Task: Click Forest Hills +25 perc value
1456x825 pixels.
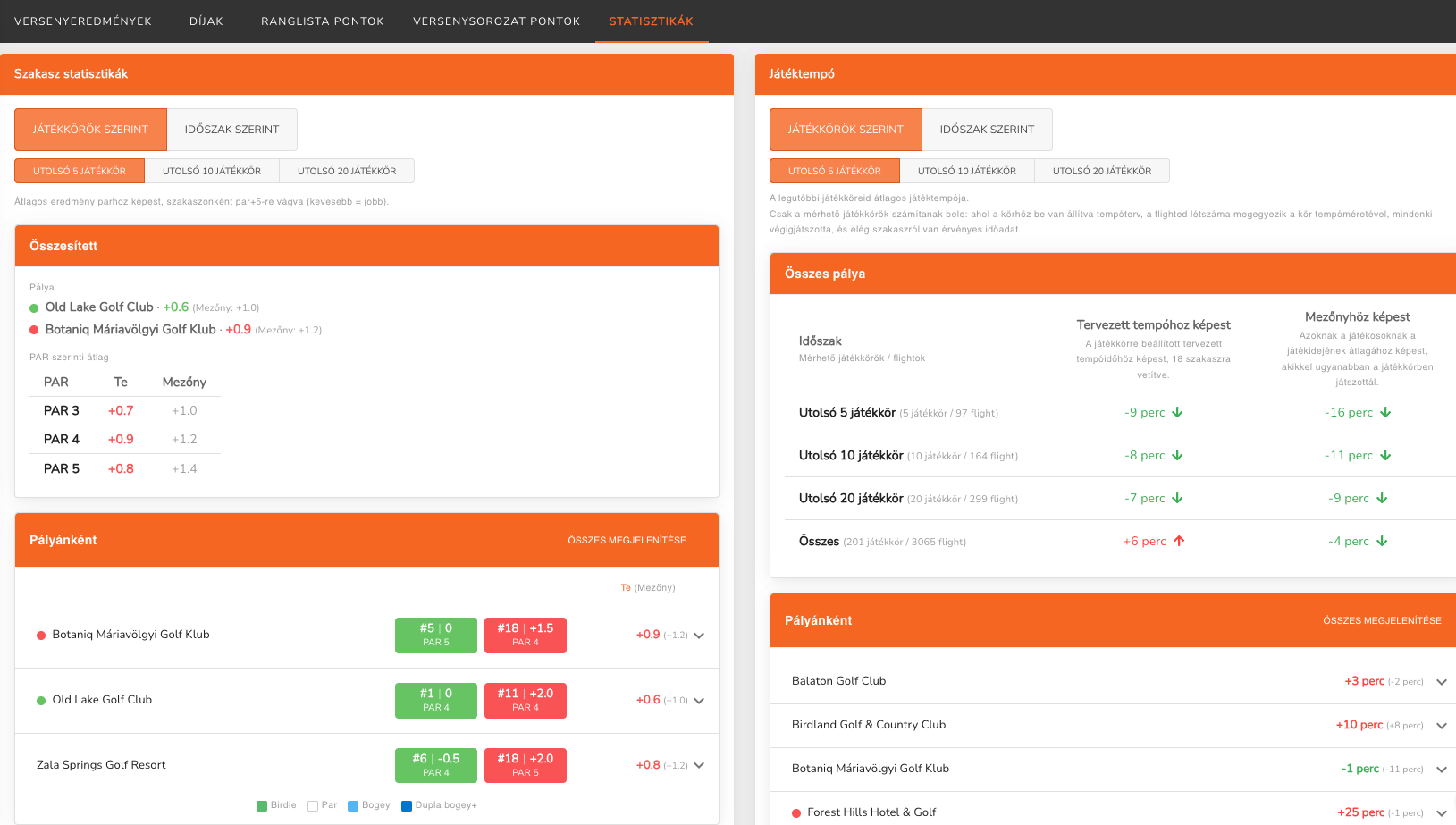Action: [1361, 812]
